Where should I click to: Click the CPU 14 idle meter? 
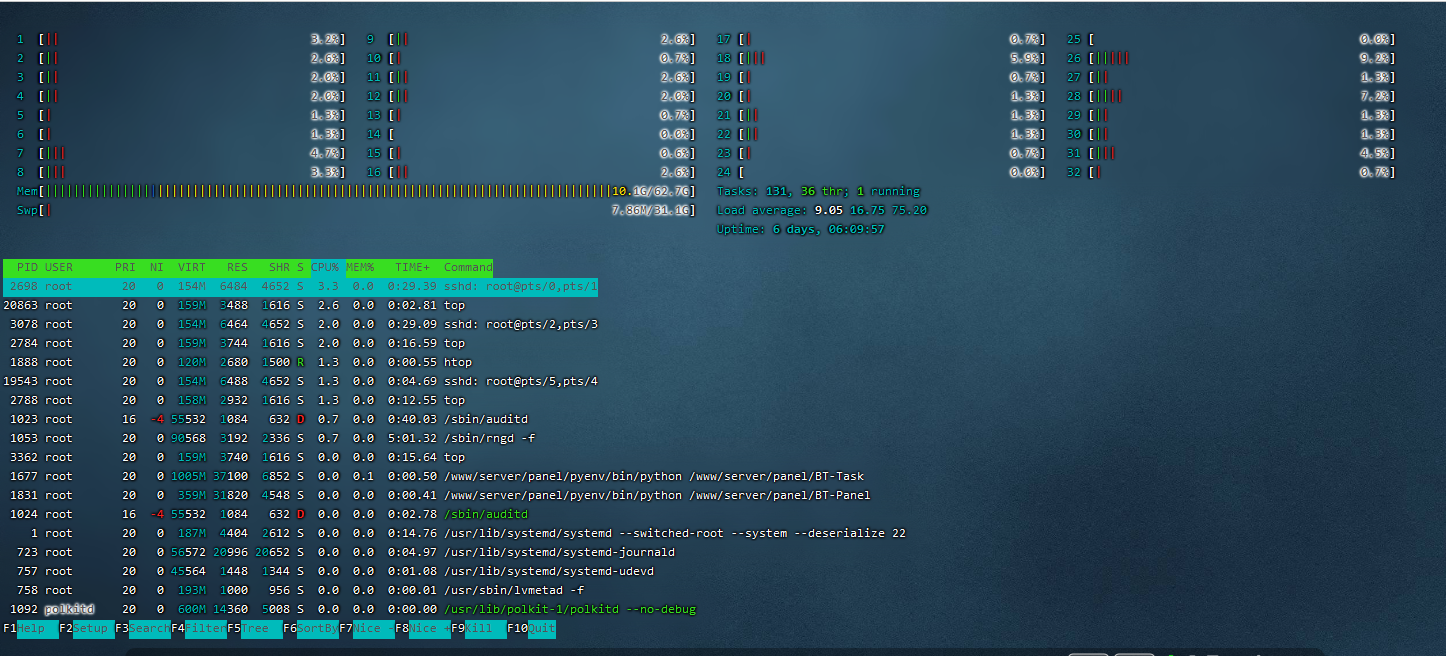pos(531,134)
